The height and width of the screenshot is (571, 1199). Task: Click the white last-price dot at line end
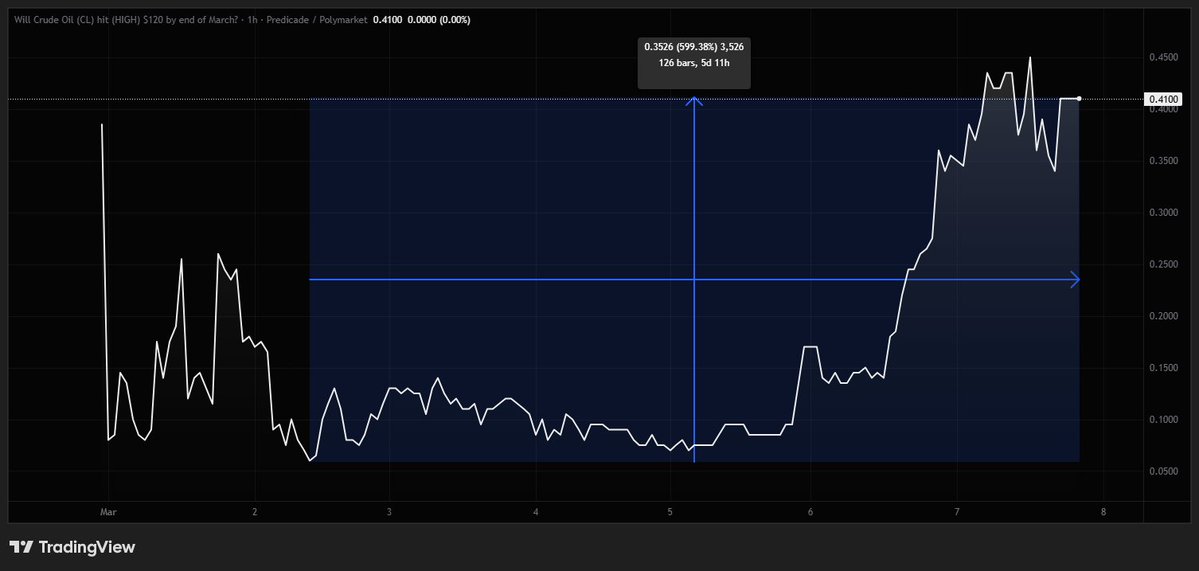pyautogui.click(x=1079, y=99)
